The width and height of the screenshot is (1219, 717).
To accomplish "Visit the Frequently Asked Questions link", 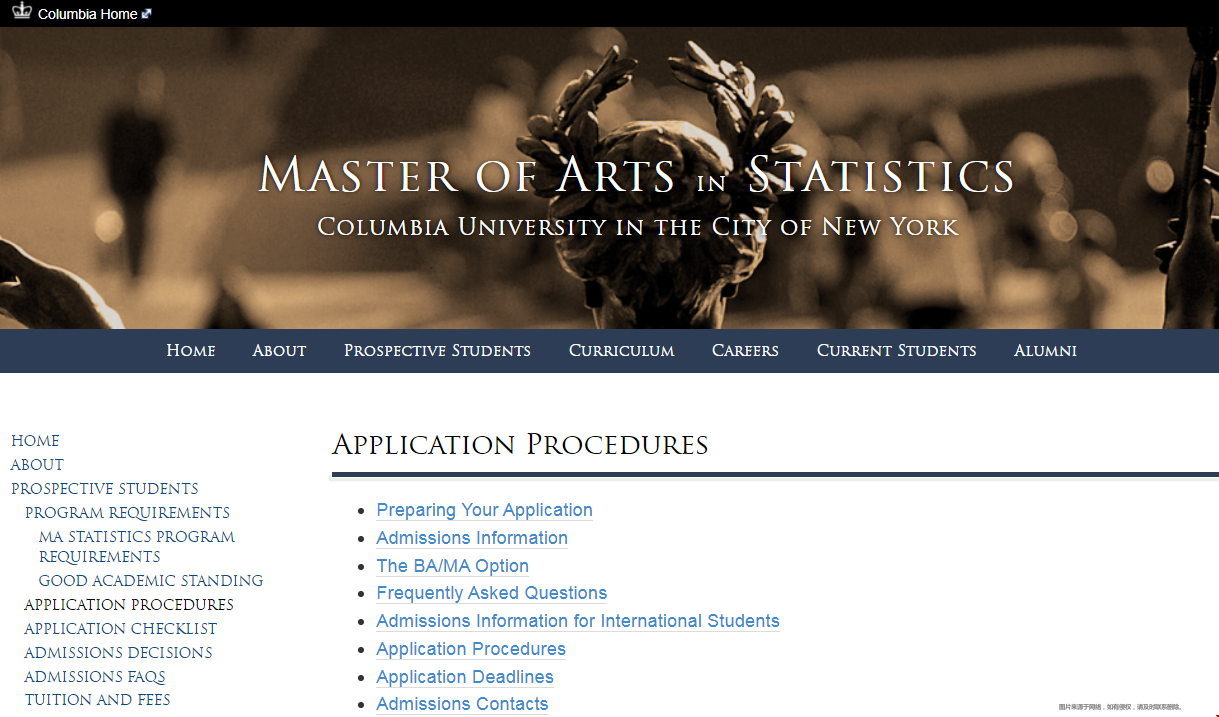I will [x=492, y=593].
